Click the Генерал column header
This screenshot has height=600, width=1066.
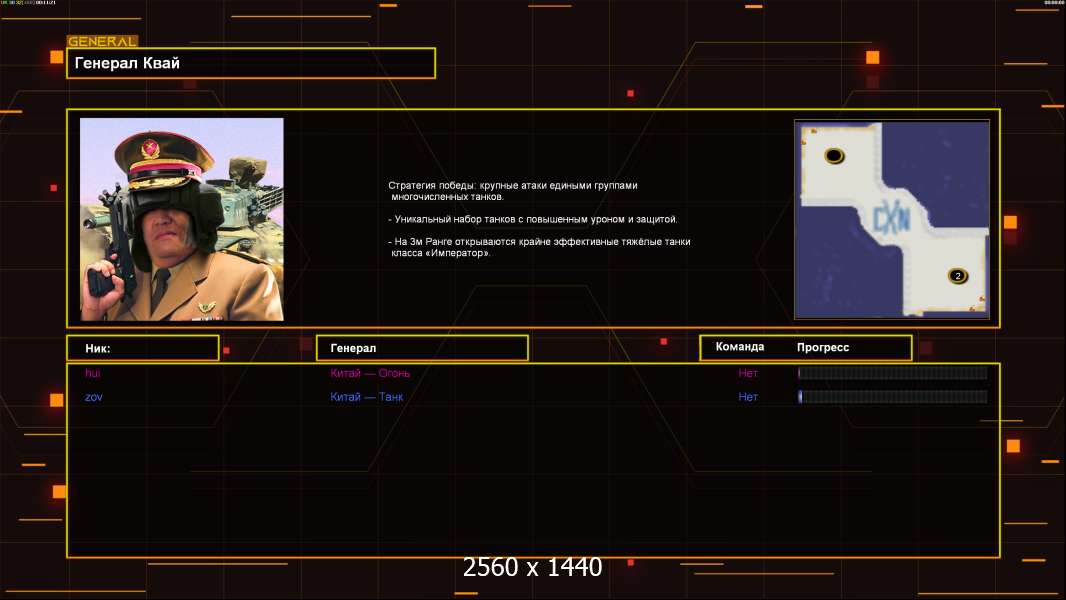click(x=421, y=348)
